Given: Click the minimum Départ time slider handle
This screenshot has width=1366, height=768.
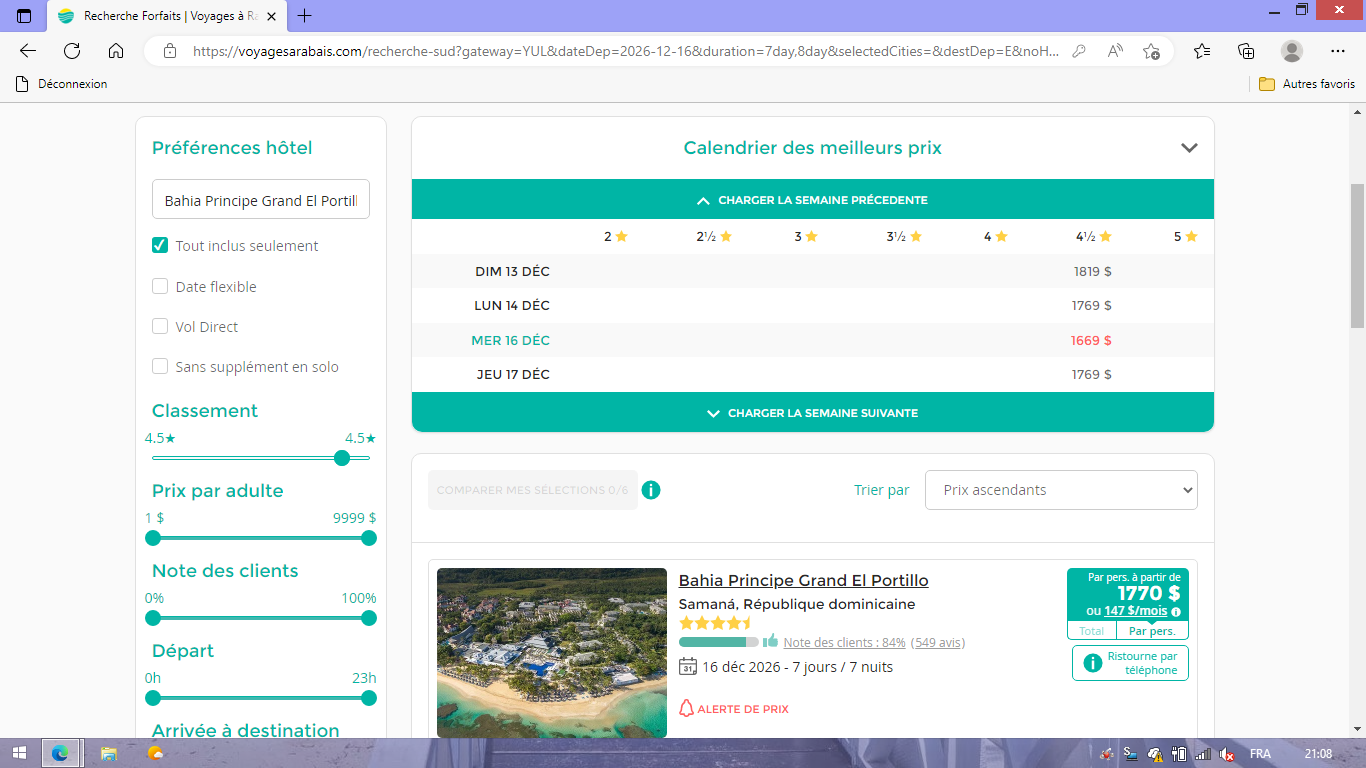Looking at the screenshot, I should pos(153,698).
